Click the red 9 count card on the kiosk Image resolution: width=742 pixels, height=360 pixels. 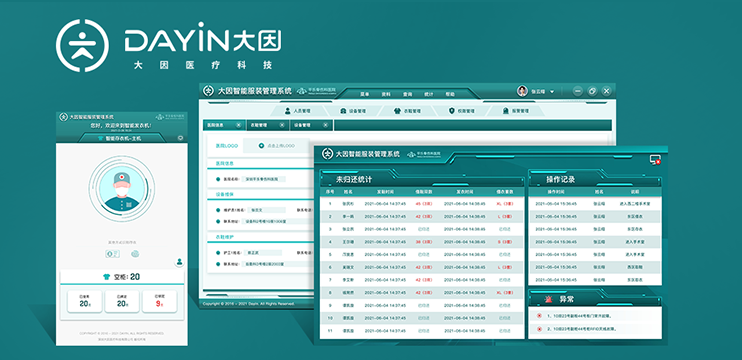159,301
